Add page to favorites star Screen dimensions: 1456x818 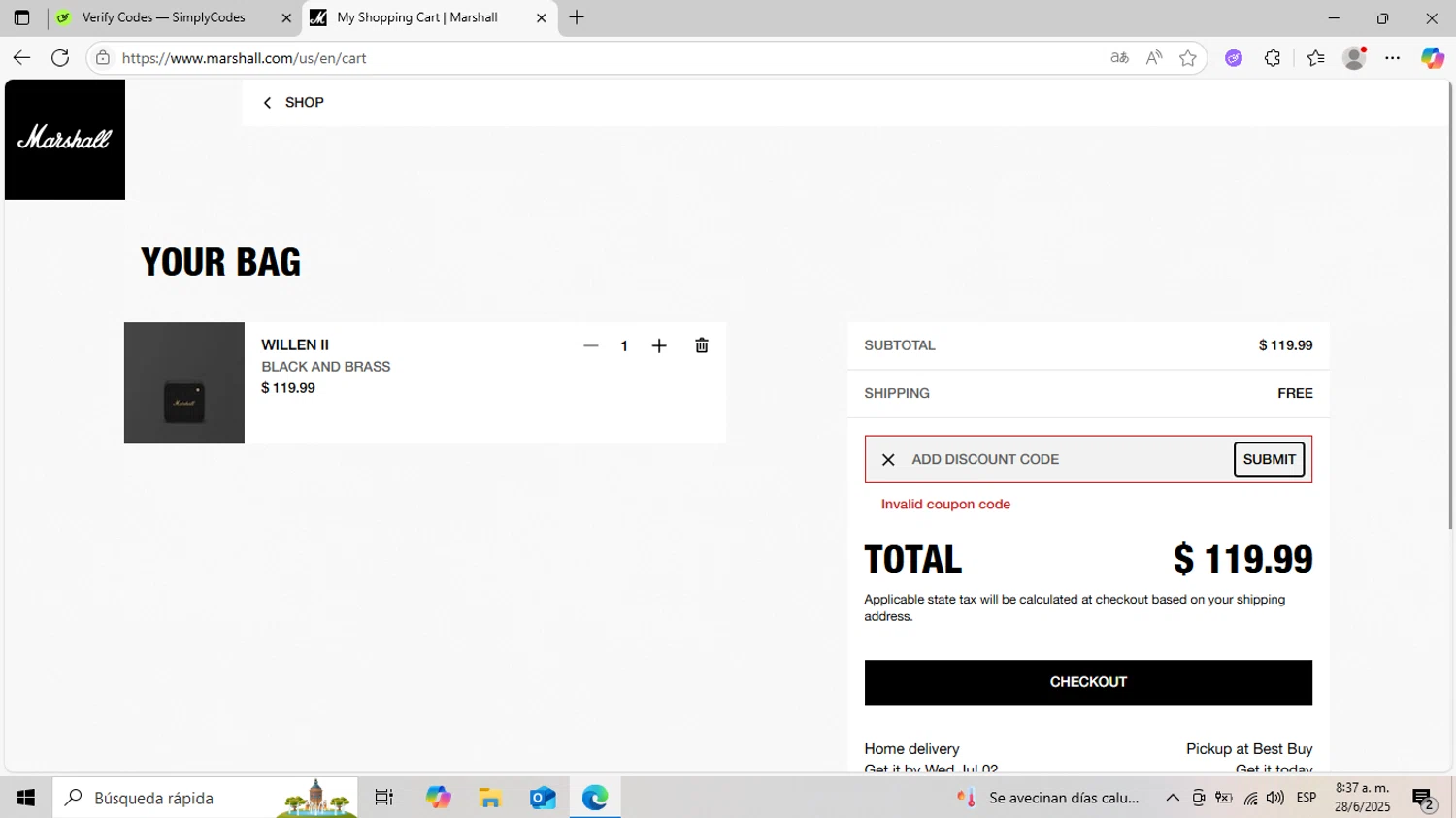click(x=1187, y=58)
